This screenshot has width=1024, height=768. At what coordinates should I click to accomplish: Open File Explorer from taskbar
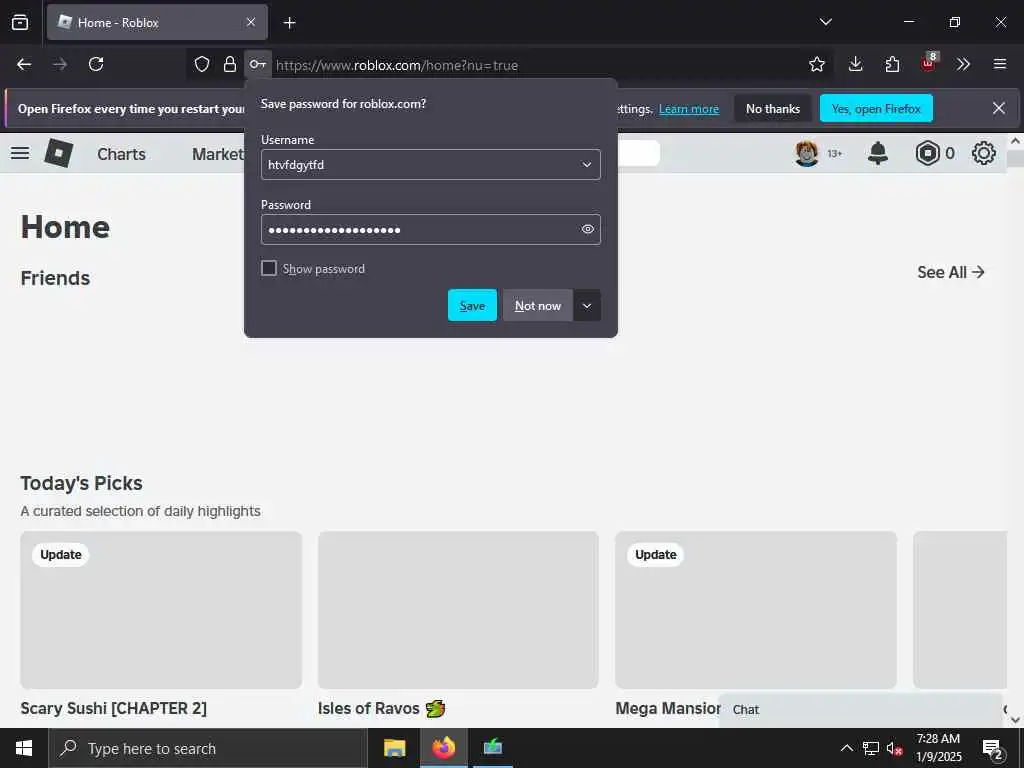click(x=394, y=748)
